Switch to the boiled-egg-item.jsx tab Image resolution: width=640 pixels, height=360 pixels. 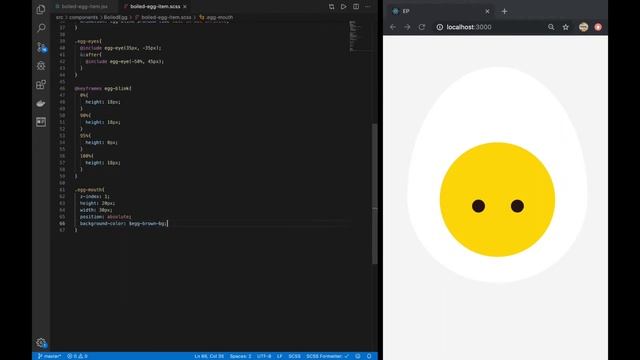(84, 7)
